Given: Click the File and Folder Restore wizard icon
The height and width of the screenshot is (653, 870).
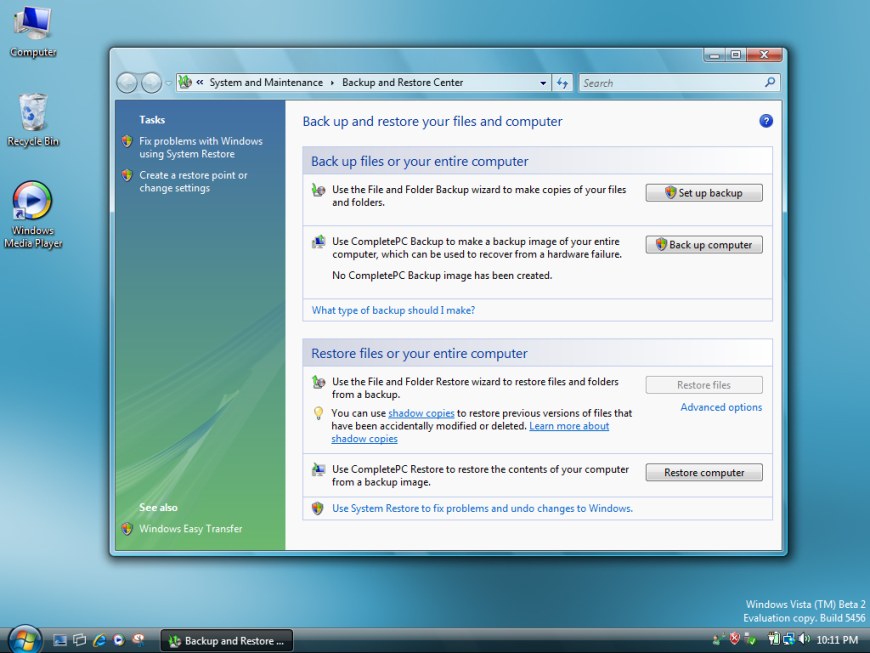Looking at the screenshot, I should point(318,382).
